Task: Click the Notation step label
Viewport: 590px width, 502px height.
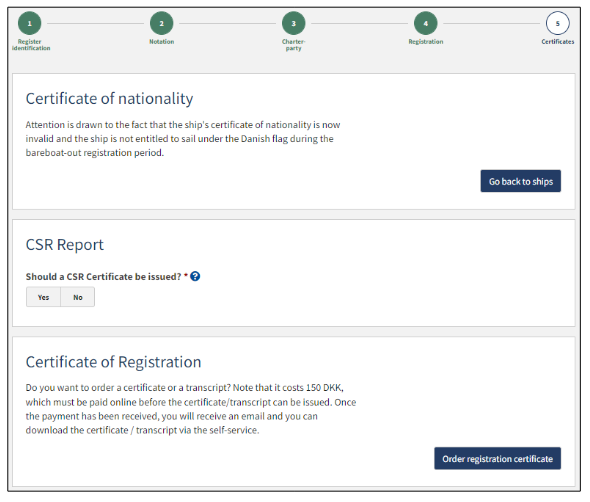Action: coord(161,41)
